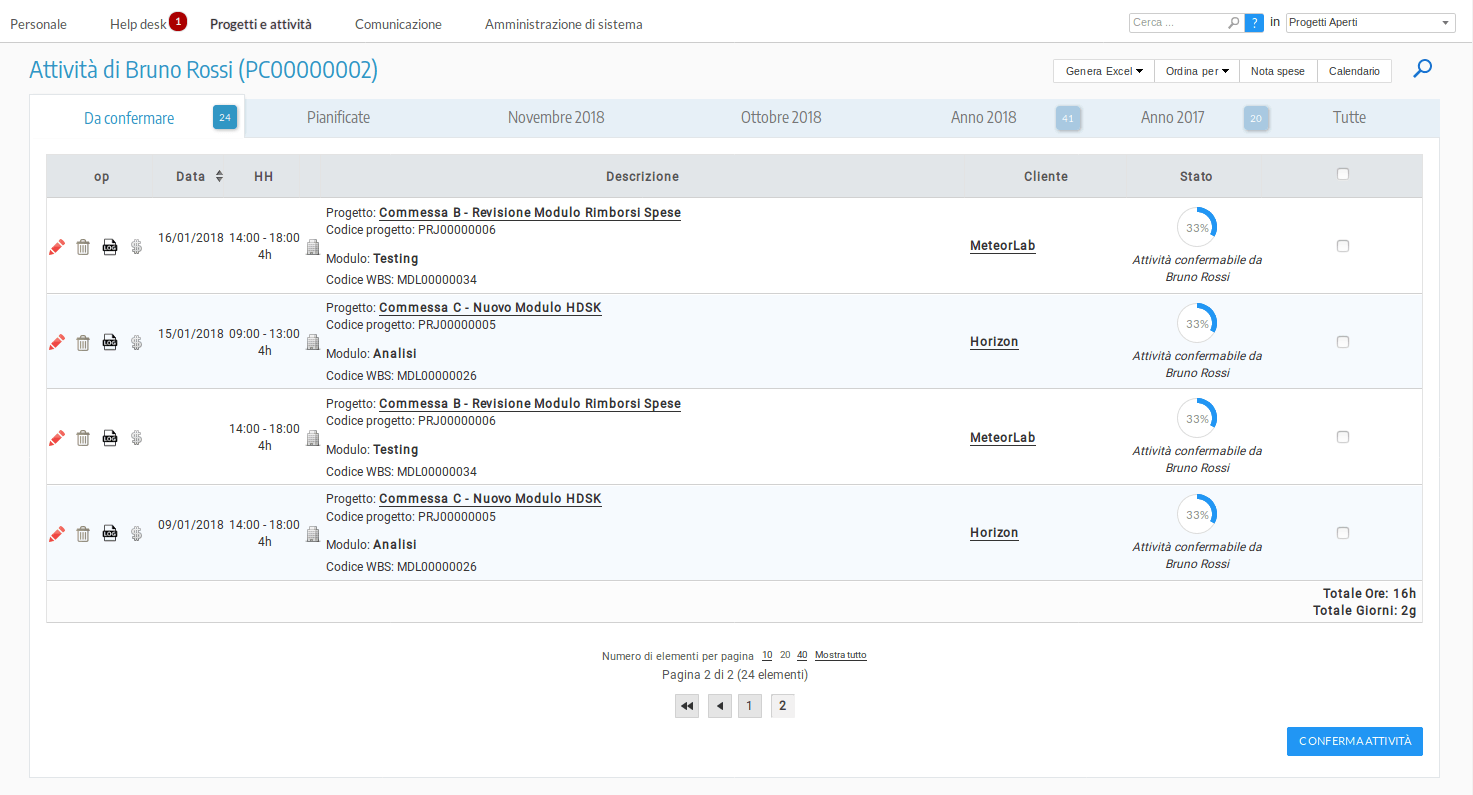Click the building icon in the 15/01/2018 row
1473x795 pixels.
312,343
